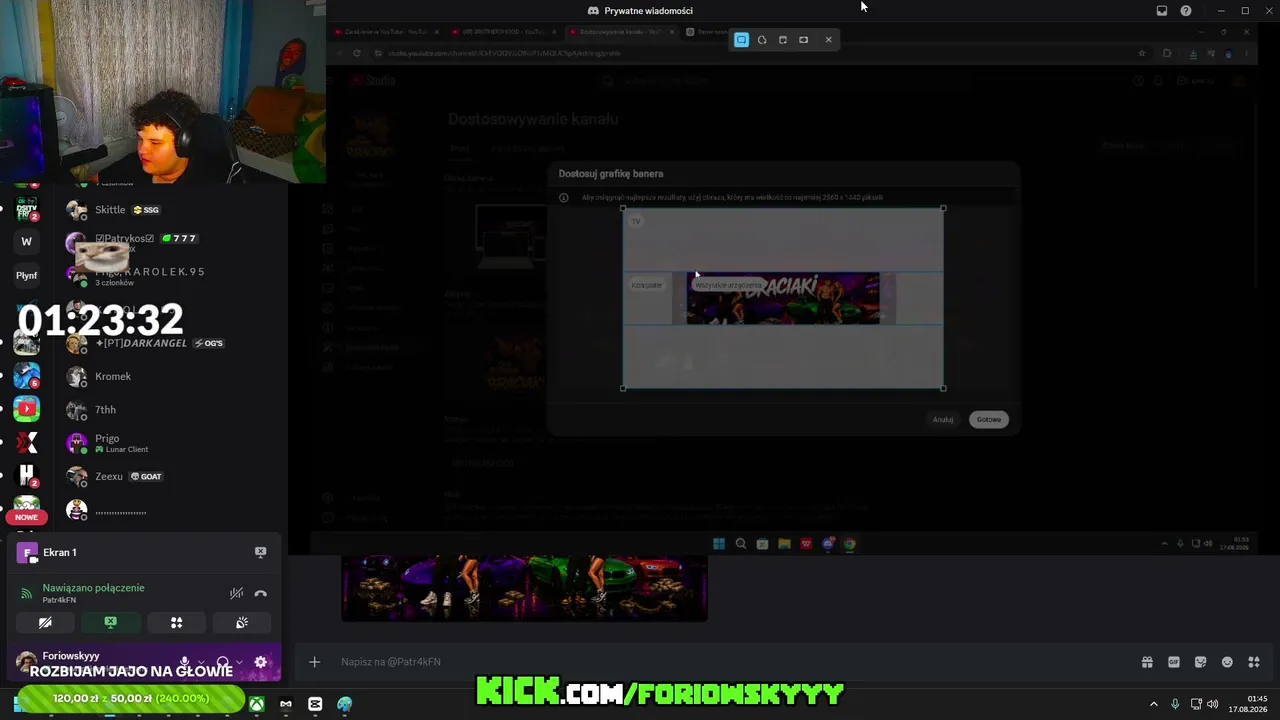Select rectangle snip mode in the snipping toolbar
This screenshot has height=720, width=1280.
[x=741, y=40]
